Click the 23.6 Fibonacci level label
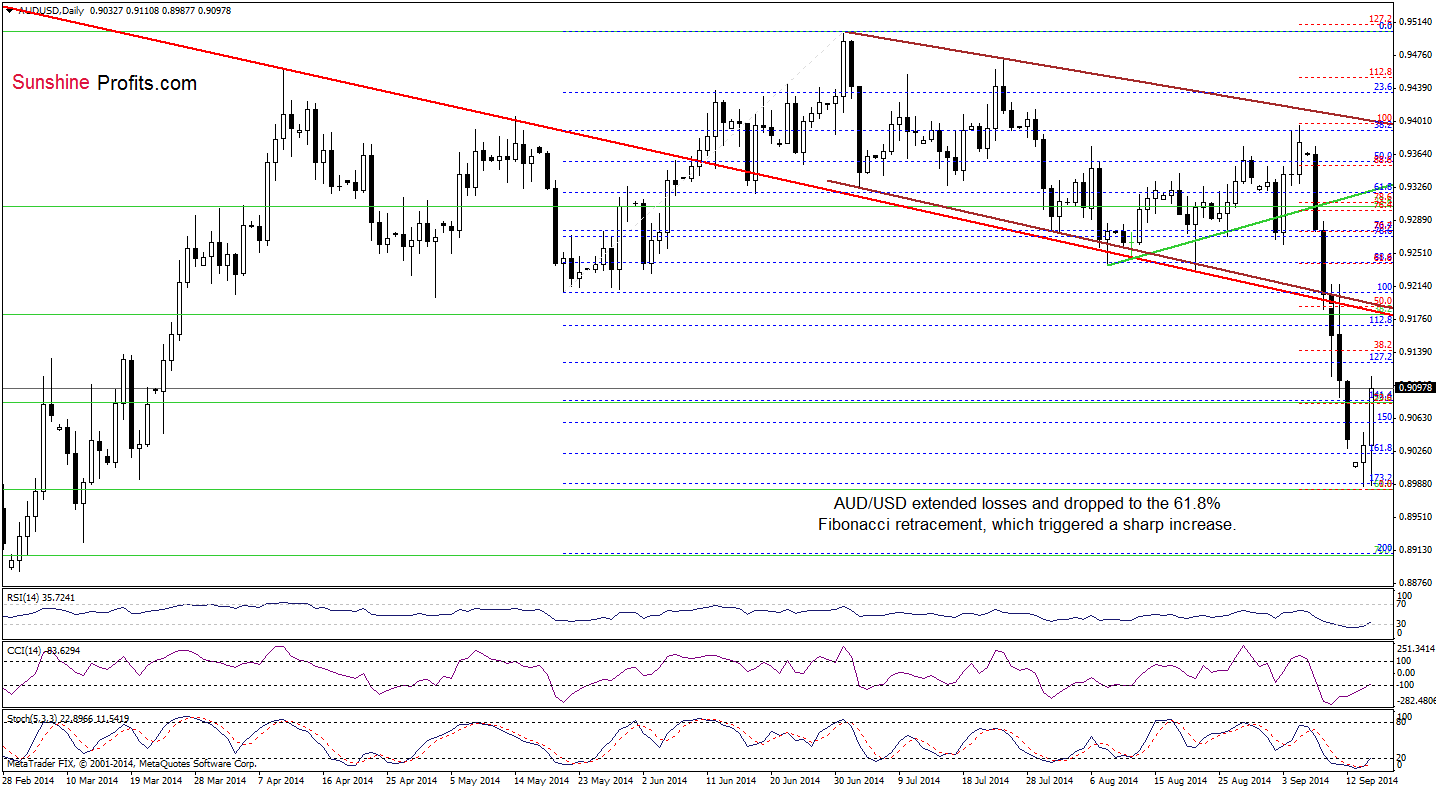This screenshot has width=1436, height=789. 1384,87
